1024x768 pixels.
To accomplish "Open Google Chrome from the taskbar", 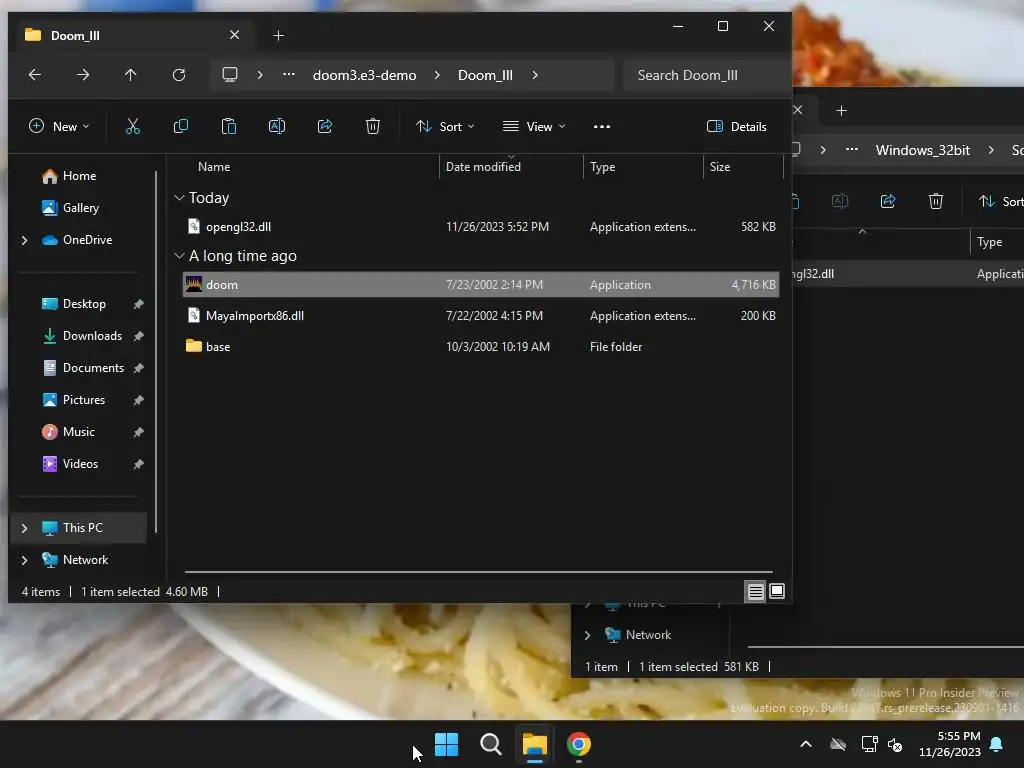I will click(x=579, y=744).
